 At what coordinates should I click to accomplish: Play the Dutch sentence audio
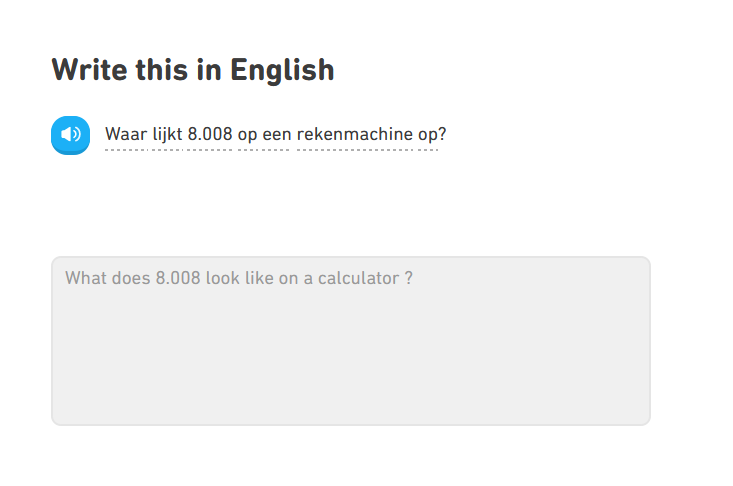[x=70, y=135]
